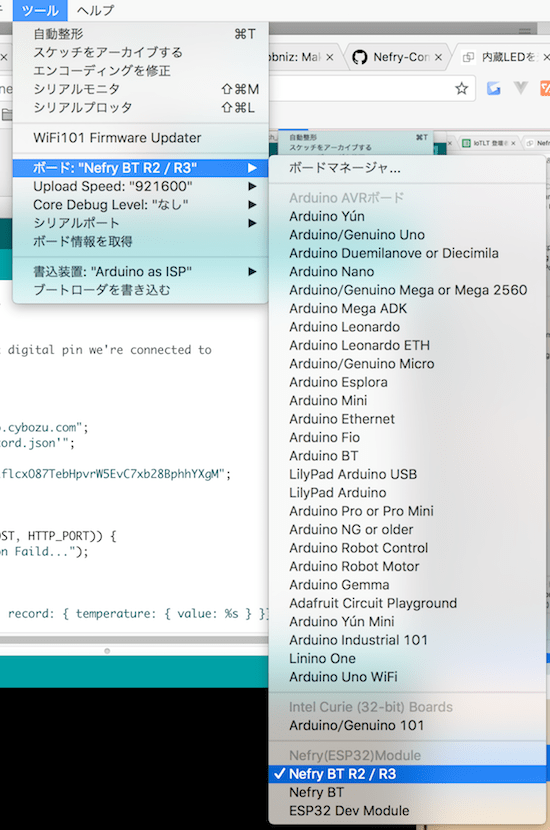
Task: Click the blue browser extension icon
Action: pyautogui.click(x=493, y=88)
